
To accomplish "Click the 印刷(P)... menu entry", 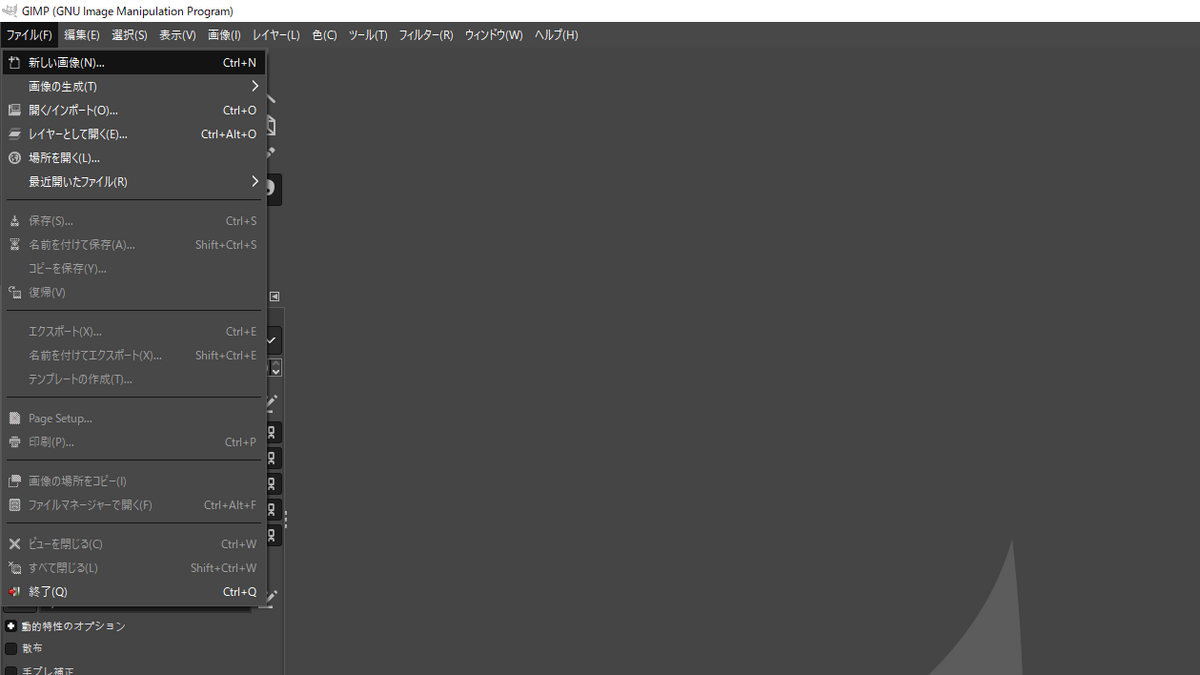I will [x=134, y=442].
